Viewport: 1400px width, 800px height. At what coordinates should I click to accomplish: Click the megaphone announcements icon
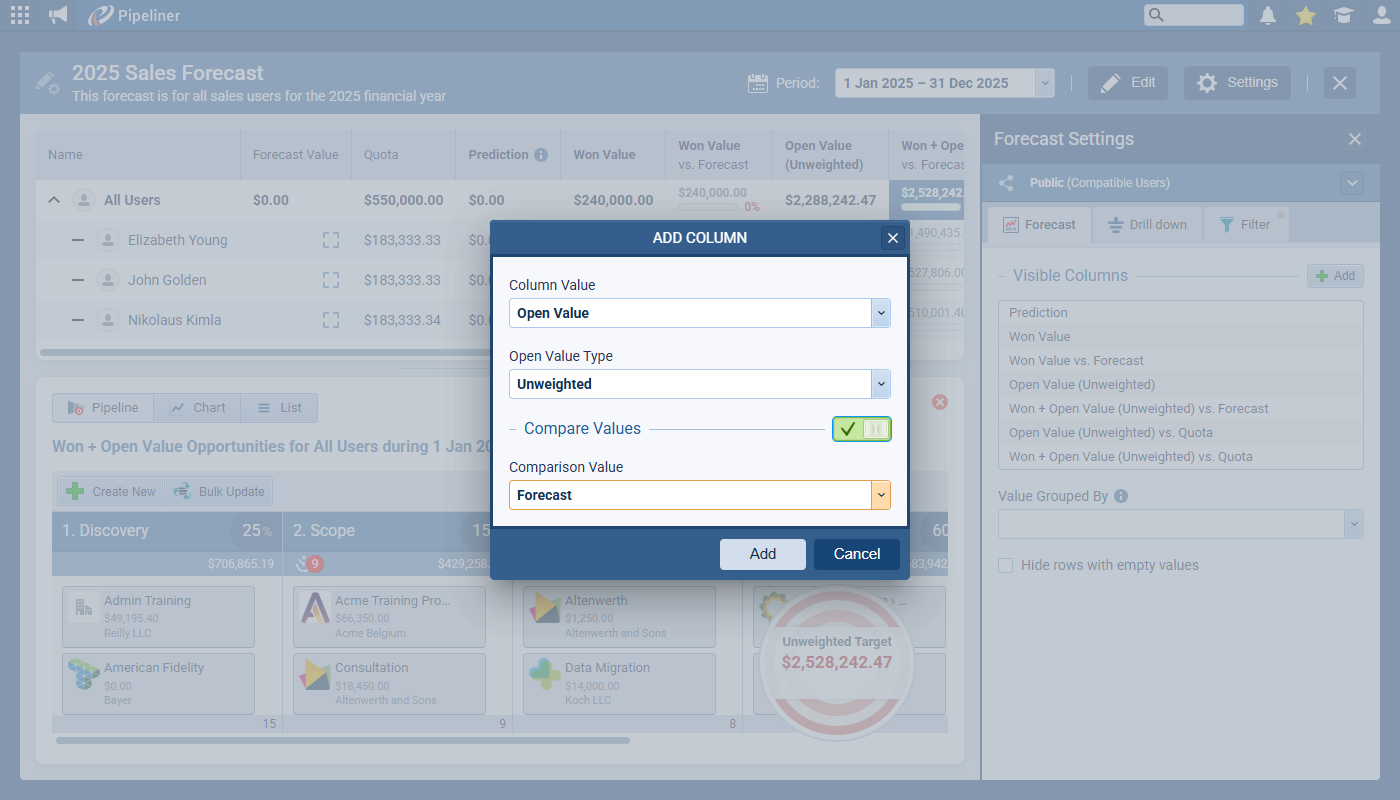(58, 15)
